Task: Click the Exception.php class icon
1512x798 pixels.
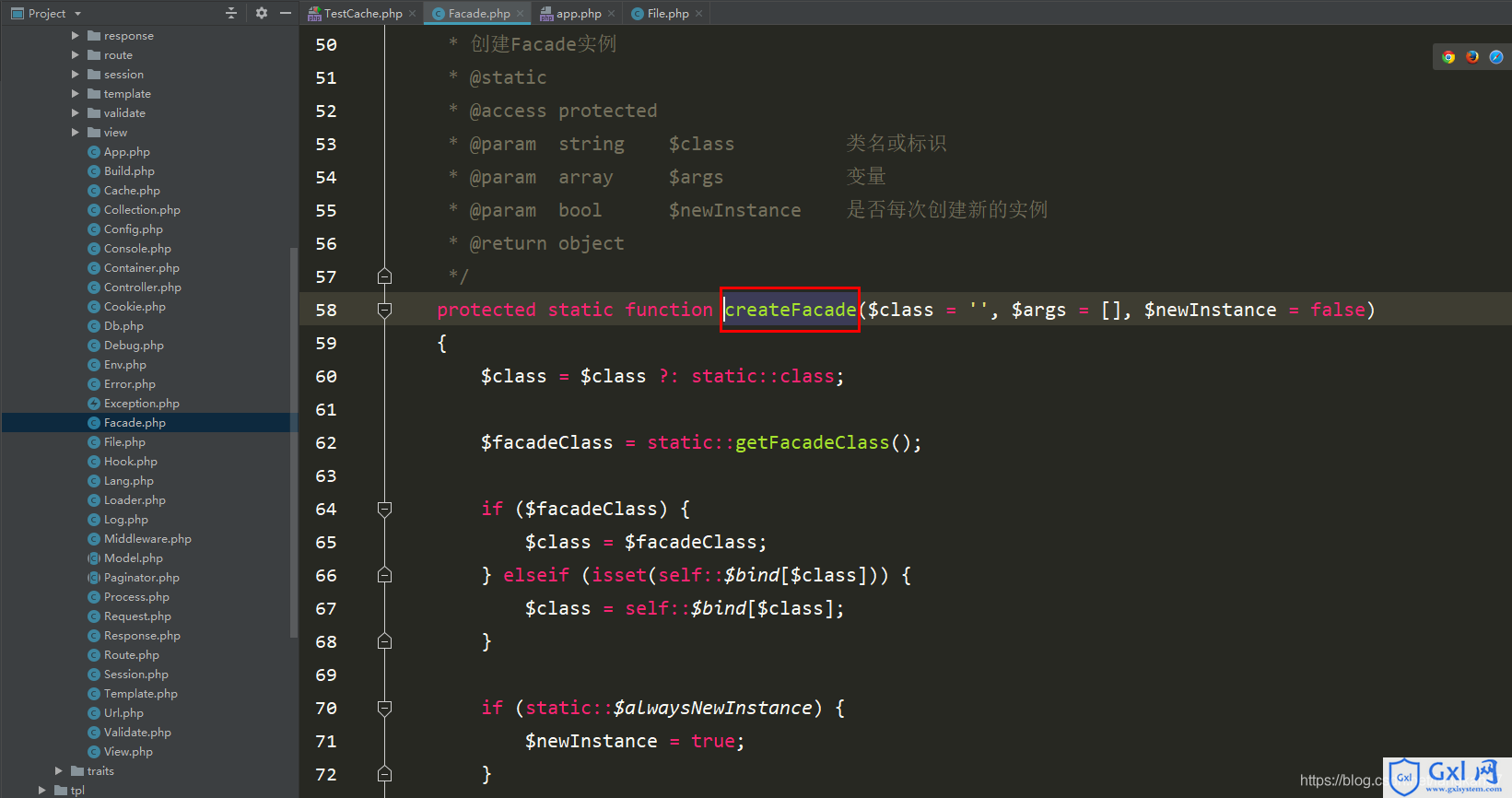Action: 94,404
